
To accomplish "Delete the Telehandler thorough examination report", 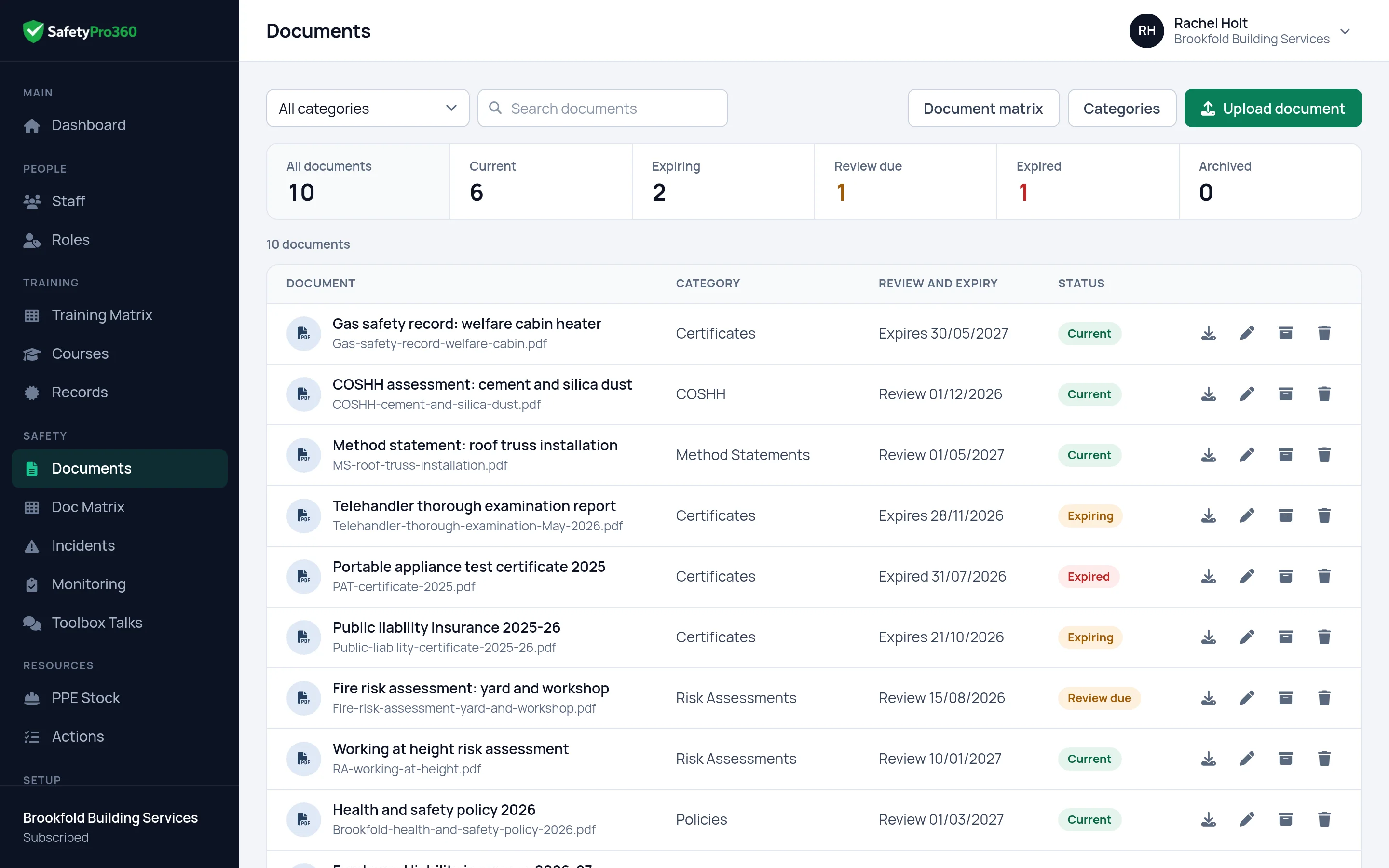I will (1323, 516).
